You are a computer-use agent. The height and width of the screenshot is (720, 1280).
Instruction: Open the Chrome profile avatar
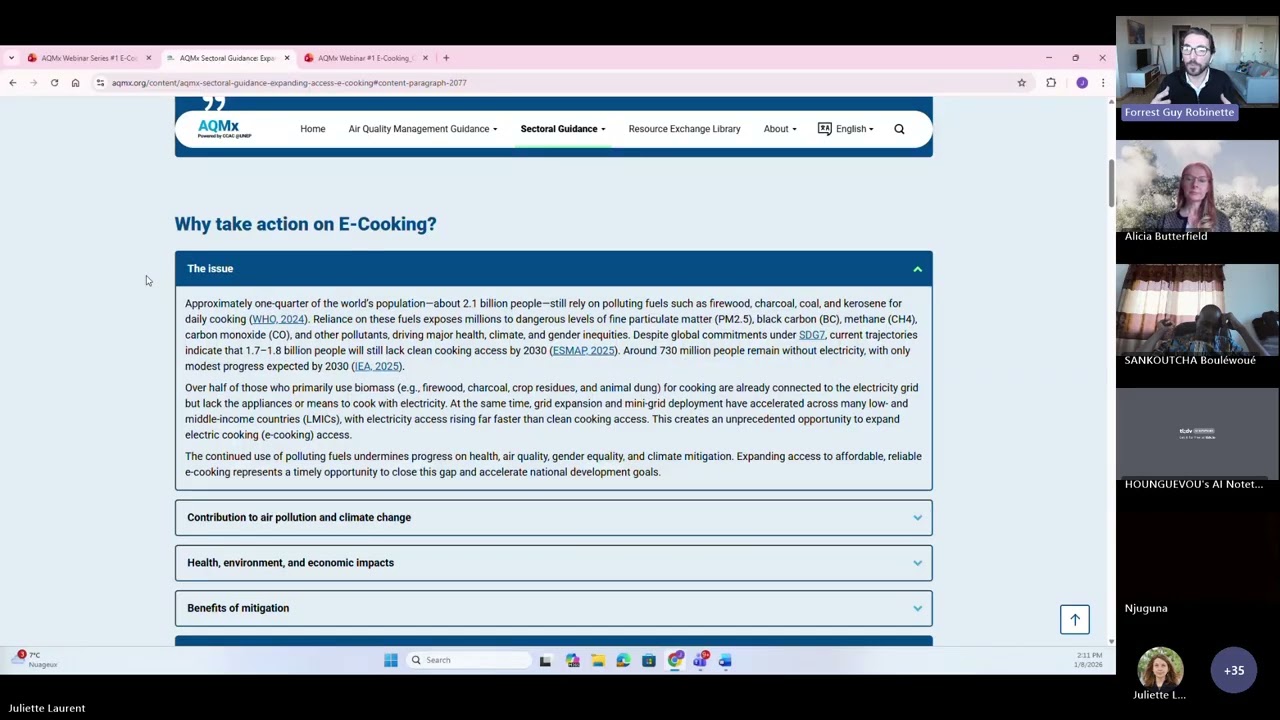[x=1082, y=83]
